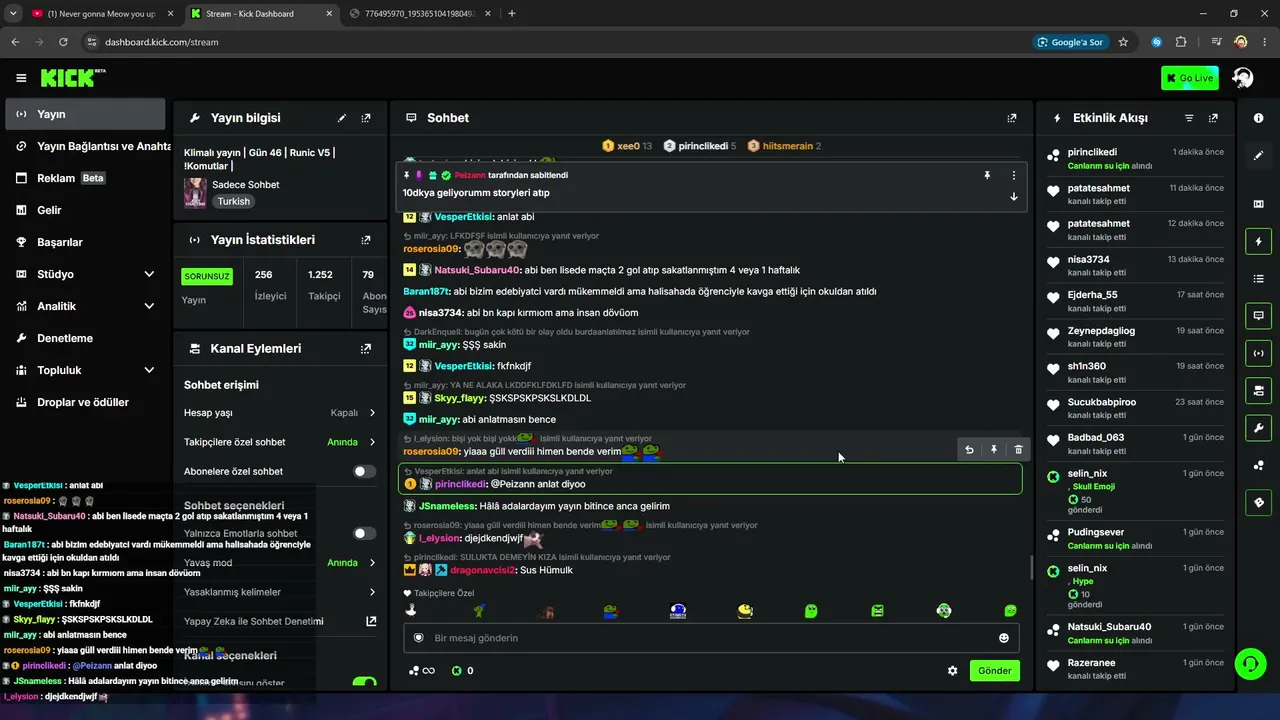Open Yayın Bağlantısı ve Anahtarı sidebar item
This screenshot has height=720, width=1280.
tap(86, 146)
